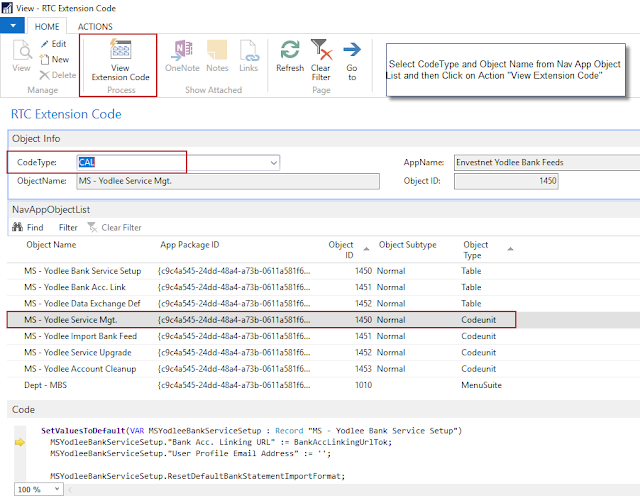The width and height of the screenshot is (640, 503).
Task: Switch to the HOME tab
Action: pyautogui.click(x=47, y=27)
